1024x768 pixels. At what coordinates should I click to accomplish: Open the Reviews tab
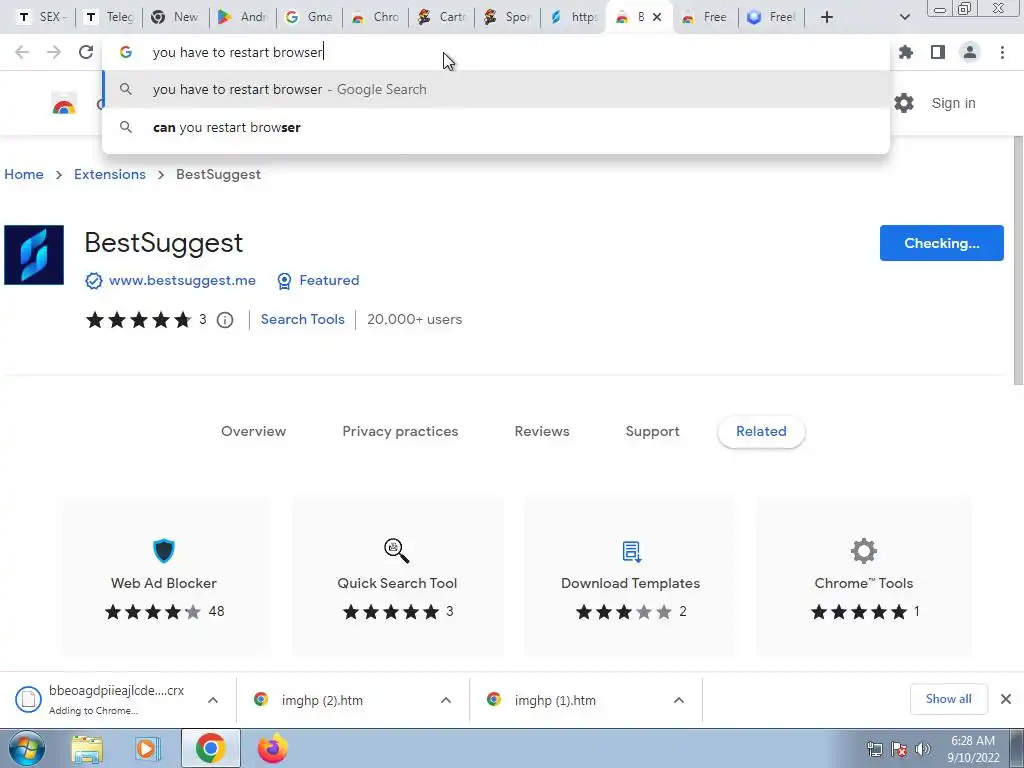coord(542,432)
